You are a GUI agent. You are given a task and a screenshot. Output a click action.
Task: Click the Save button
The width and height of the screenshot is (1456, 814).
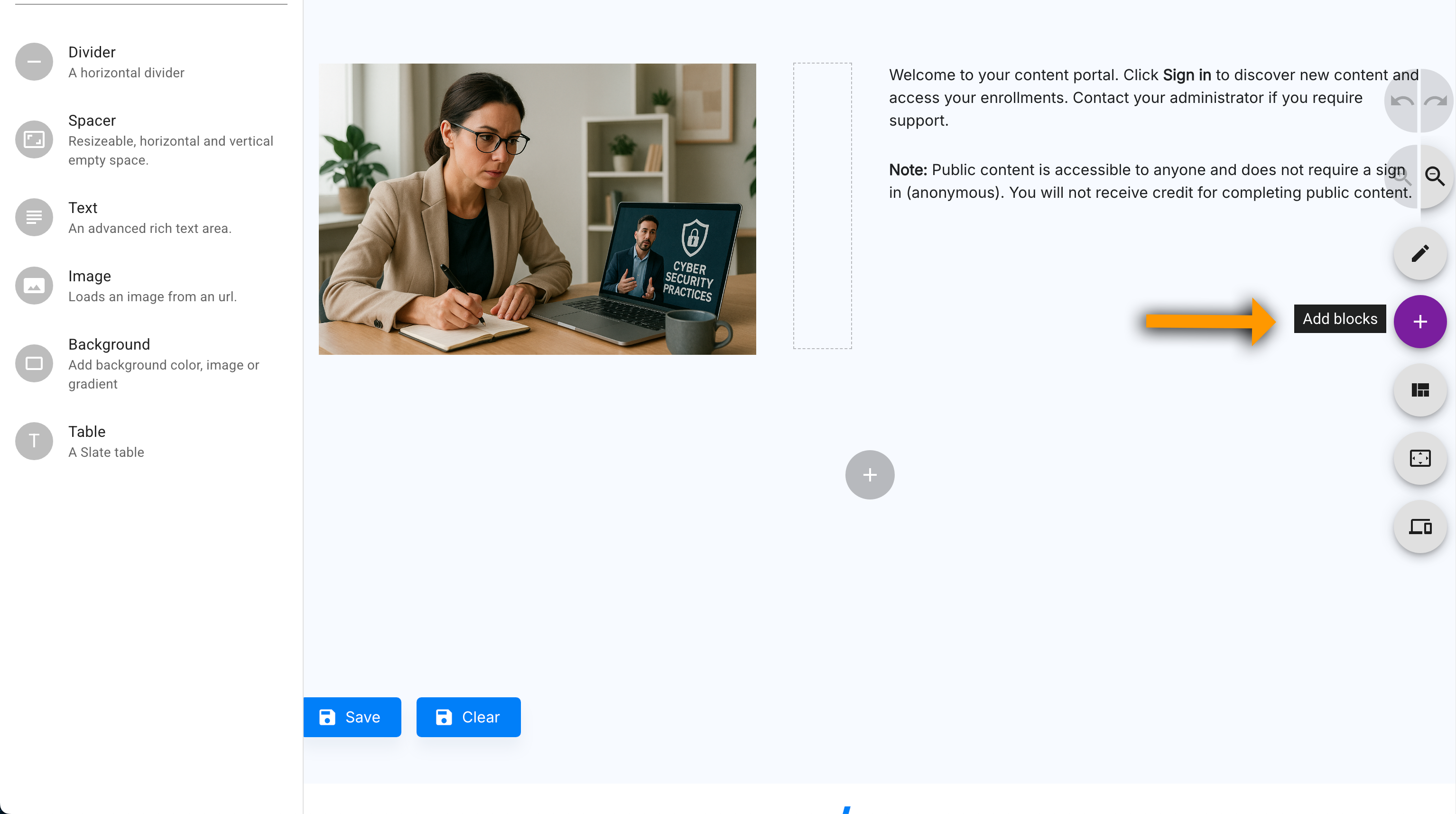(x=352, y=717)
